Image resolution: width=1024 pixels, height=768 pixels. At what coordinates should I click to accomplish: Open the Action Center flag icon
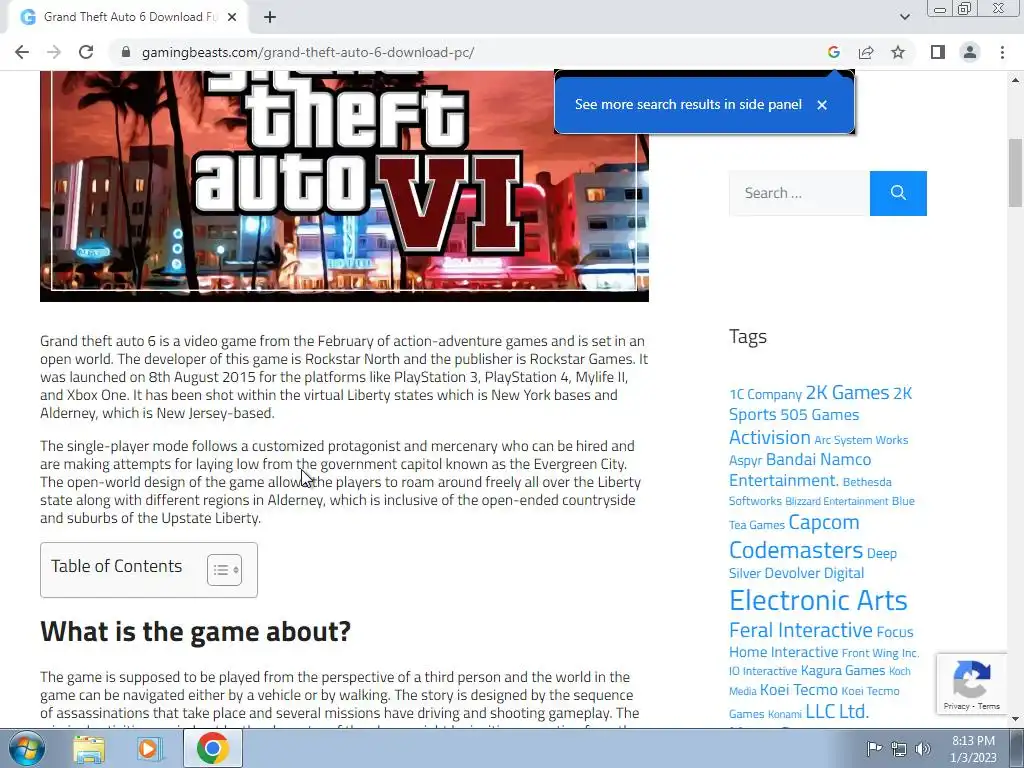click(874, 748)
